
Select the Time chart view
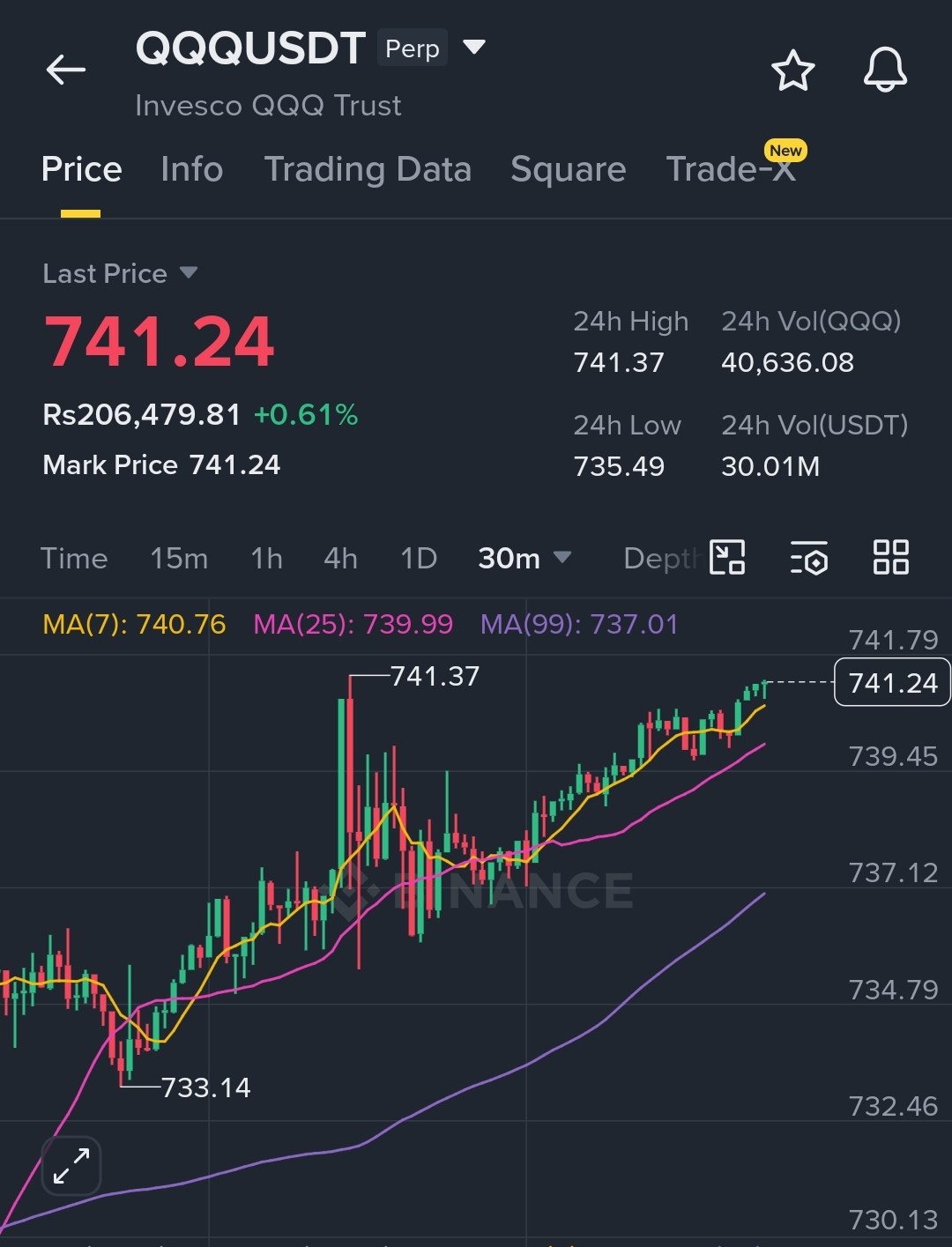click(74, 559)
